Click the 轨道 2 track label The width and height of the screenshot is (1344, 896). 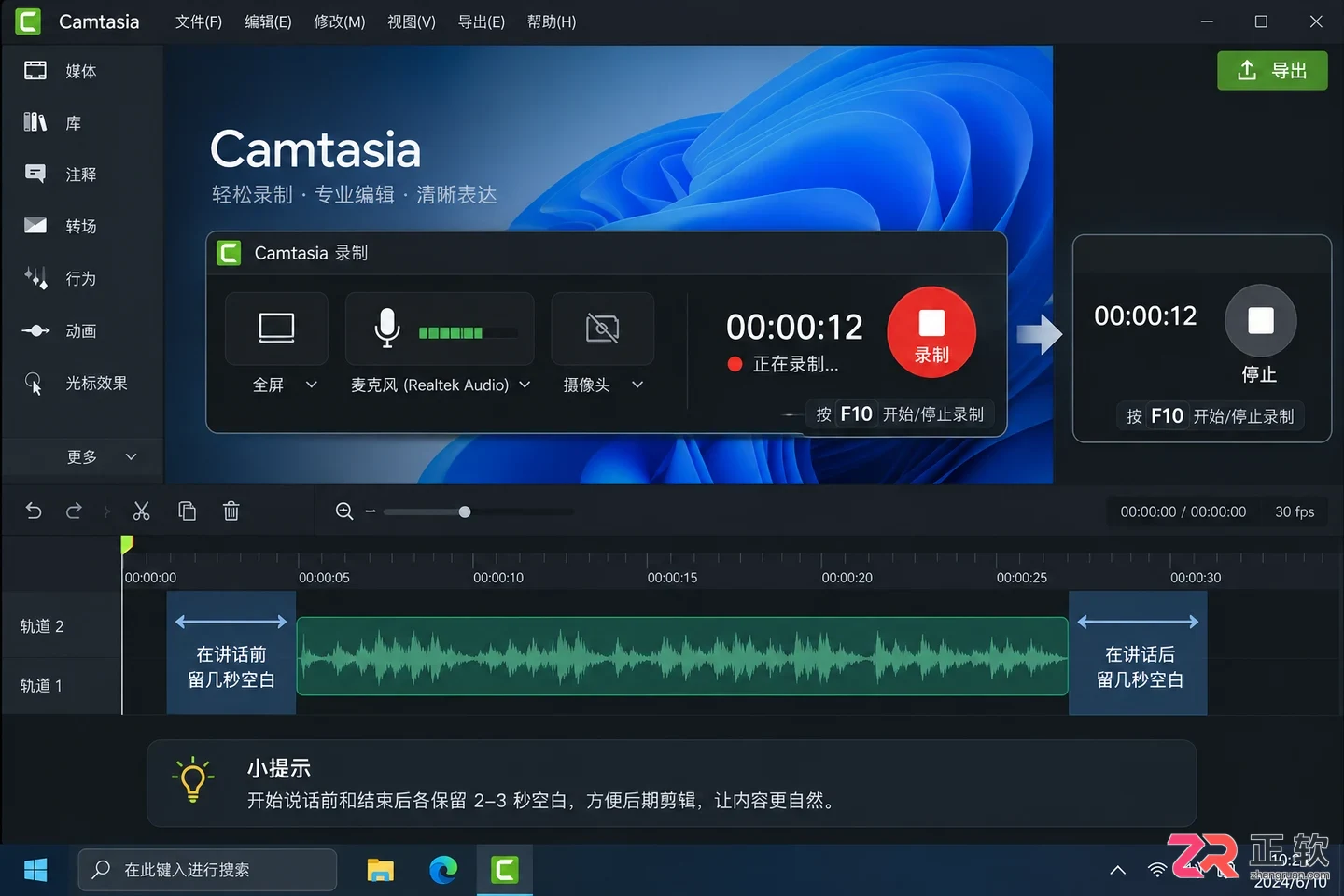(42, 626)
